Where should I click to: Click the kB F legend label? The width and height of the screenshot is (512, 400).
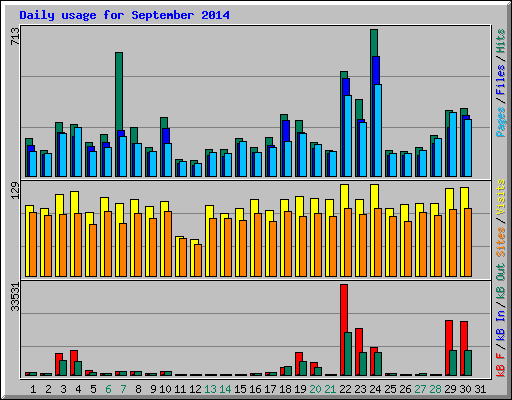coord(501,364)
